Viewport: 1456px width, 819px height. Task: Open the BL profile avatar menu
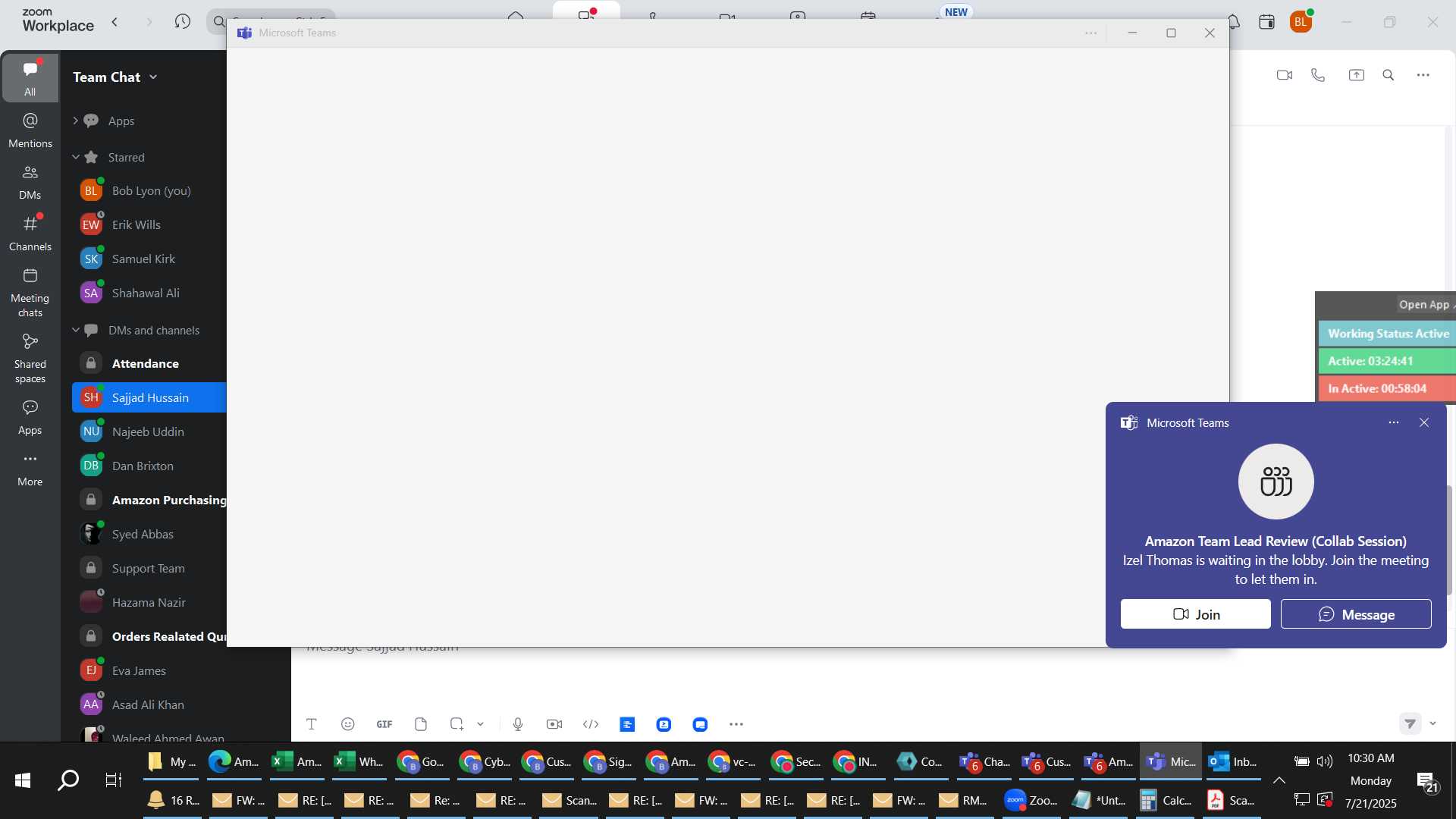click(1301, 22)
